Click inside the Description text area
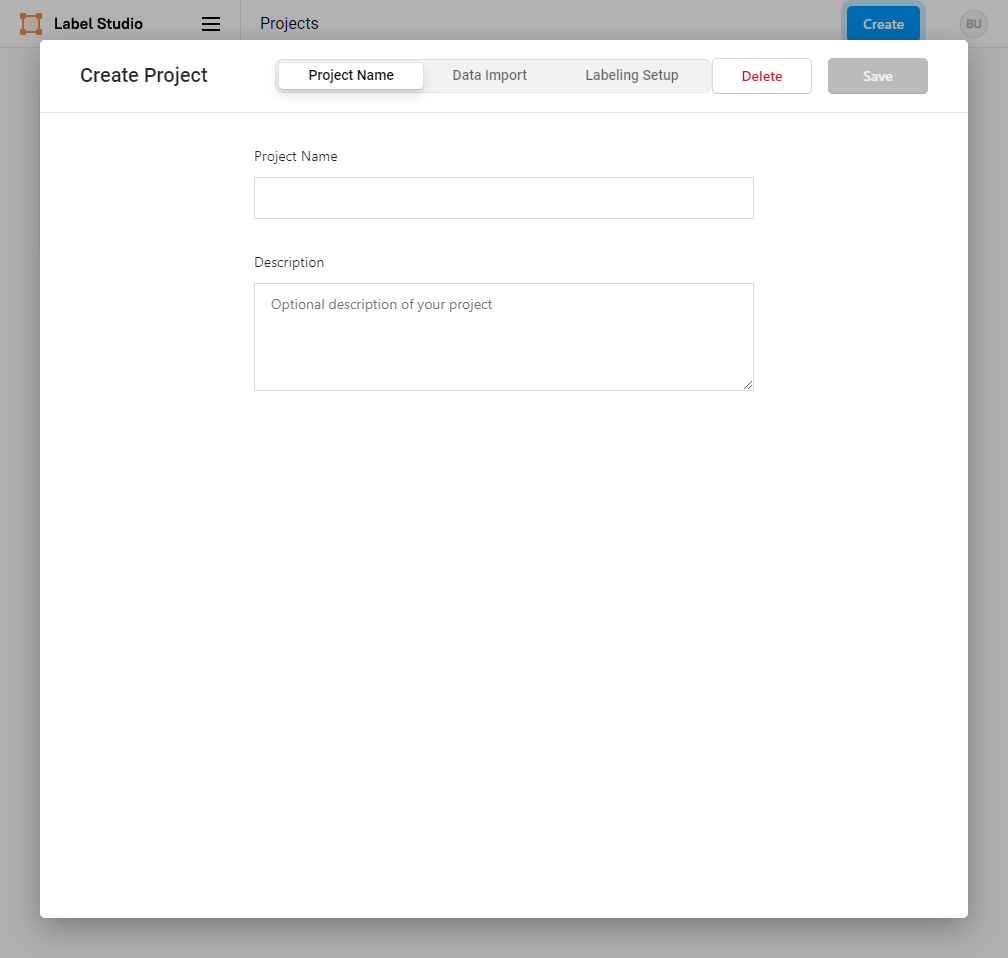 click(503, 337)
